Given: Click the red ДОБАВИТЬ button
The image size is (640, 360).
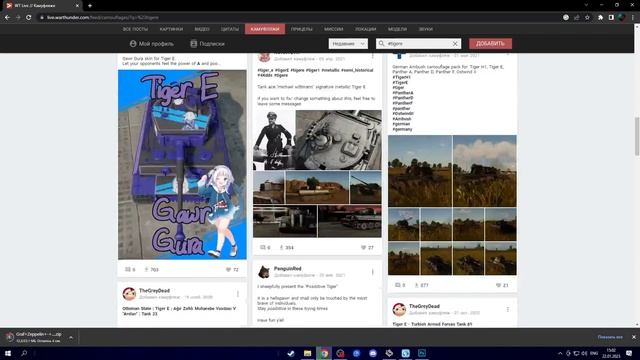Looking at the screenshot, I should point(490,44).
